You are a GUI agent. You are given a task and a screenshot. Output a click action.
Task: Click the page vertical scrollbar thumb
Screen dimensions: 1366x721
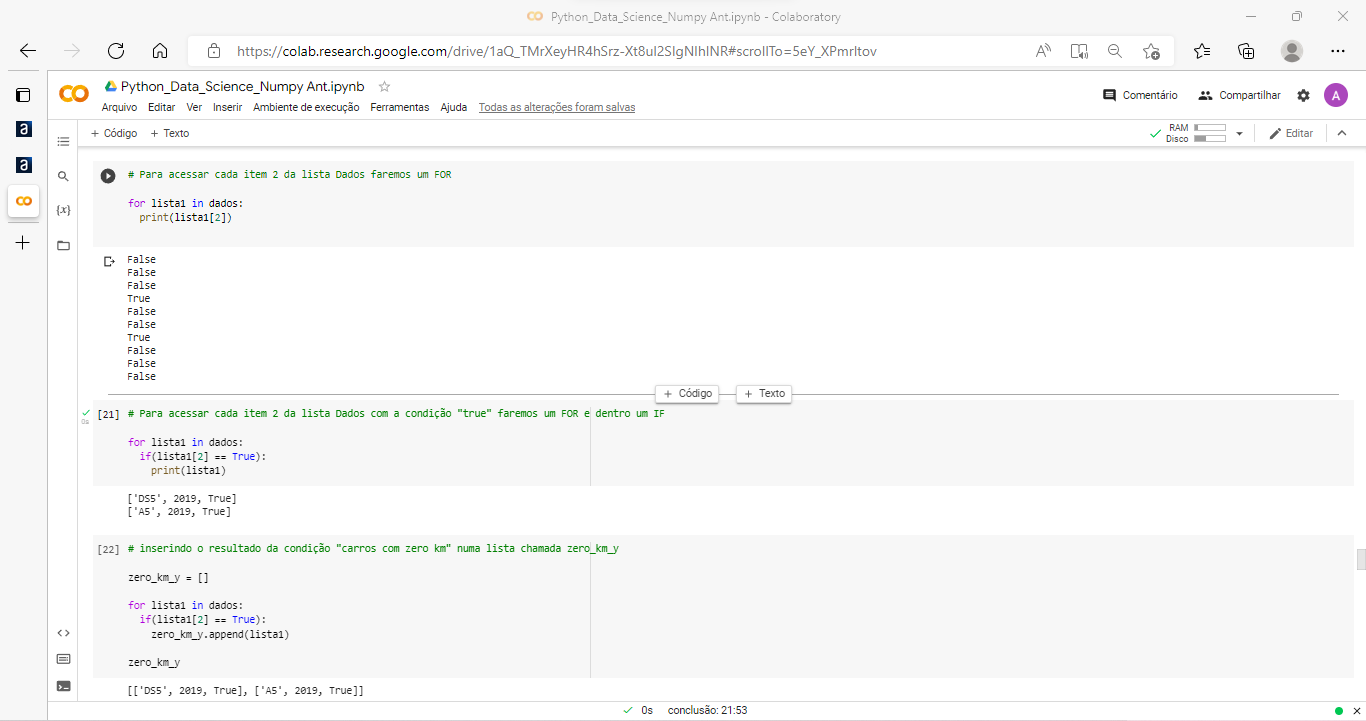tap(1360, 559)
